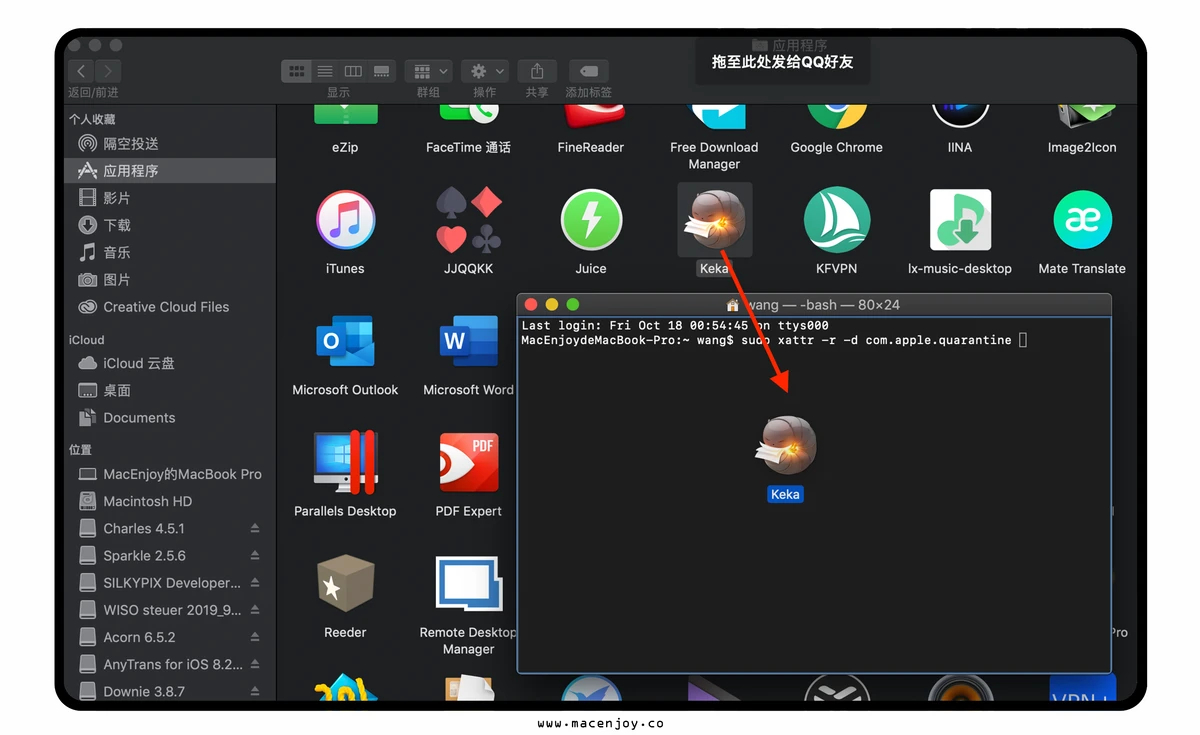Select 图片 in sidebar
This screenshot has height=735, width=1200.
click(x=171, y=280)
